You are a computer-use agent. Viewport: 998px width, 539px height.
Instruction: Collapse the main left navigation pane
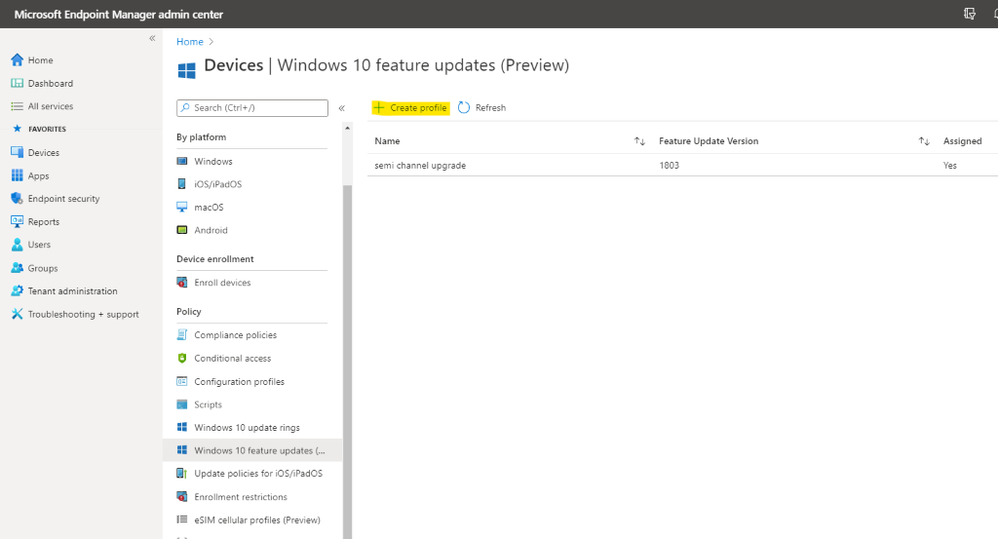(x=152, y=38)
